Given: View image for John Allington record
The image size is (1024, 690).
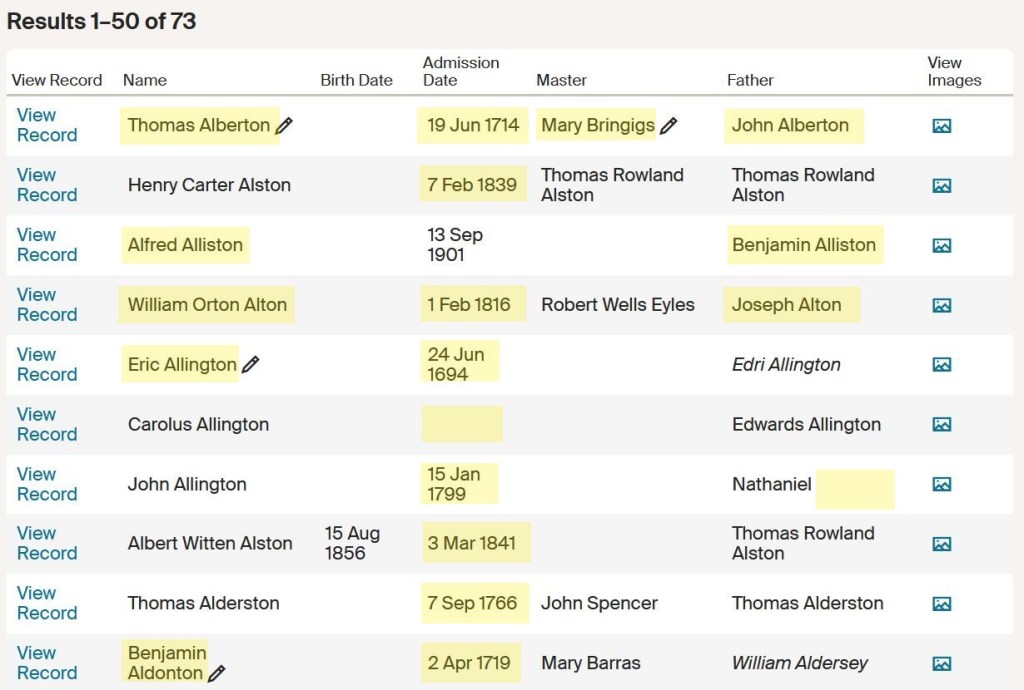Looking at the screenshot, I should [941, 485].
